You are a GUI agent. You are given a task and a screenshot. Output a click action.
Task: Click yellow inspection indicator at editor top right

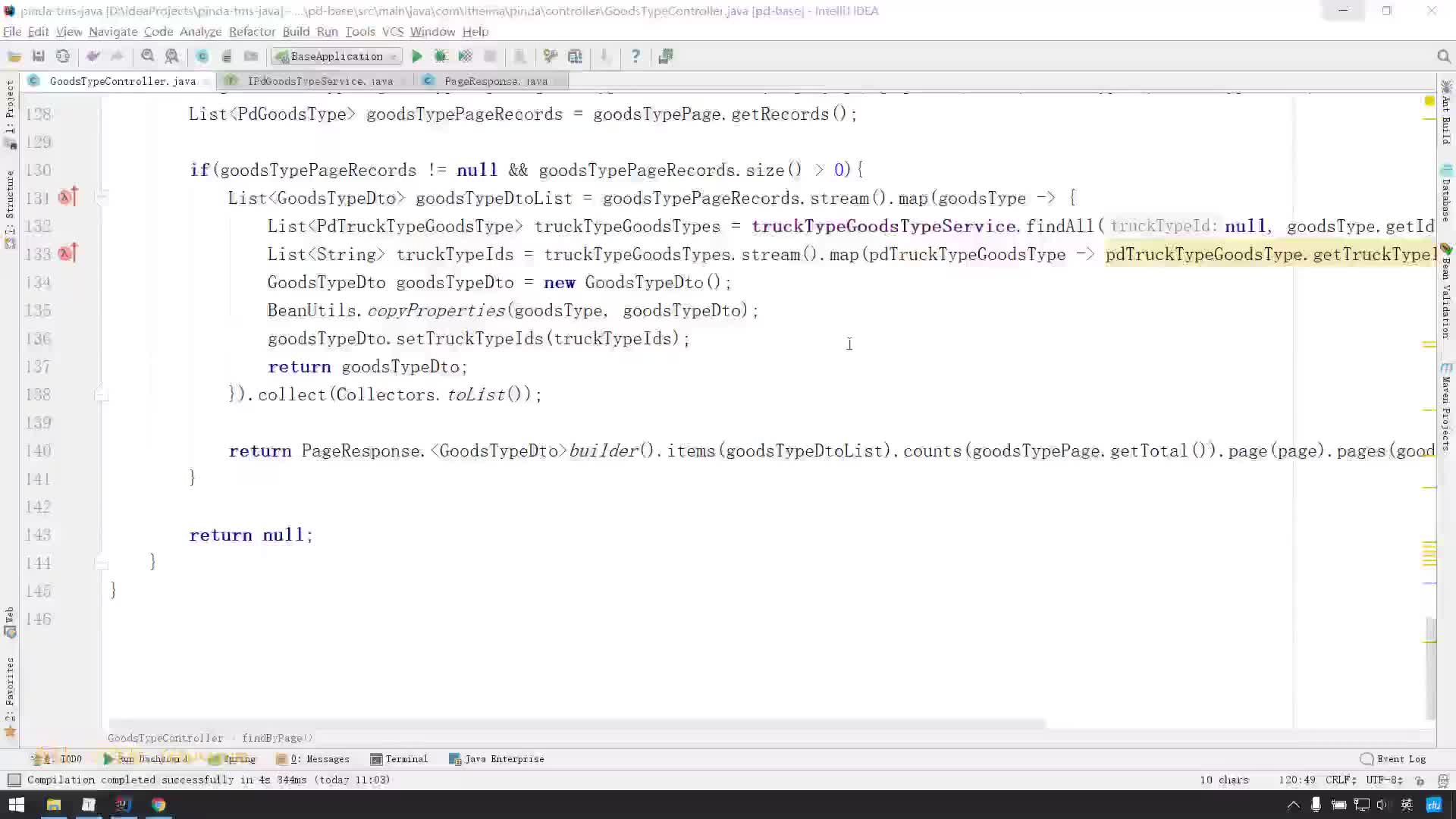click(x=1429, y=101)
